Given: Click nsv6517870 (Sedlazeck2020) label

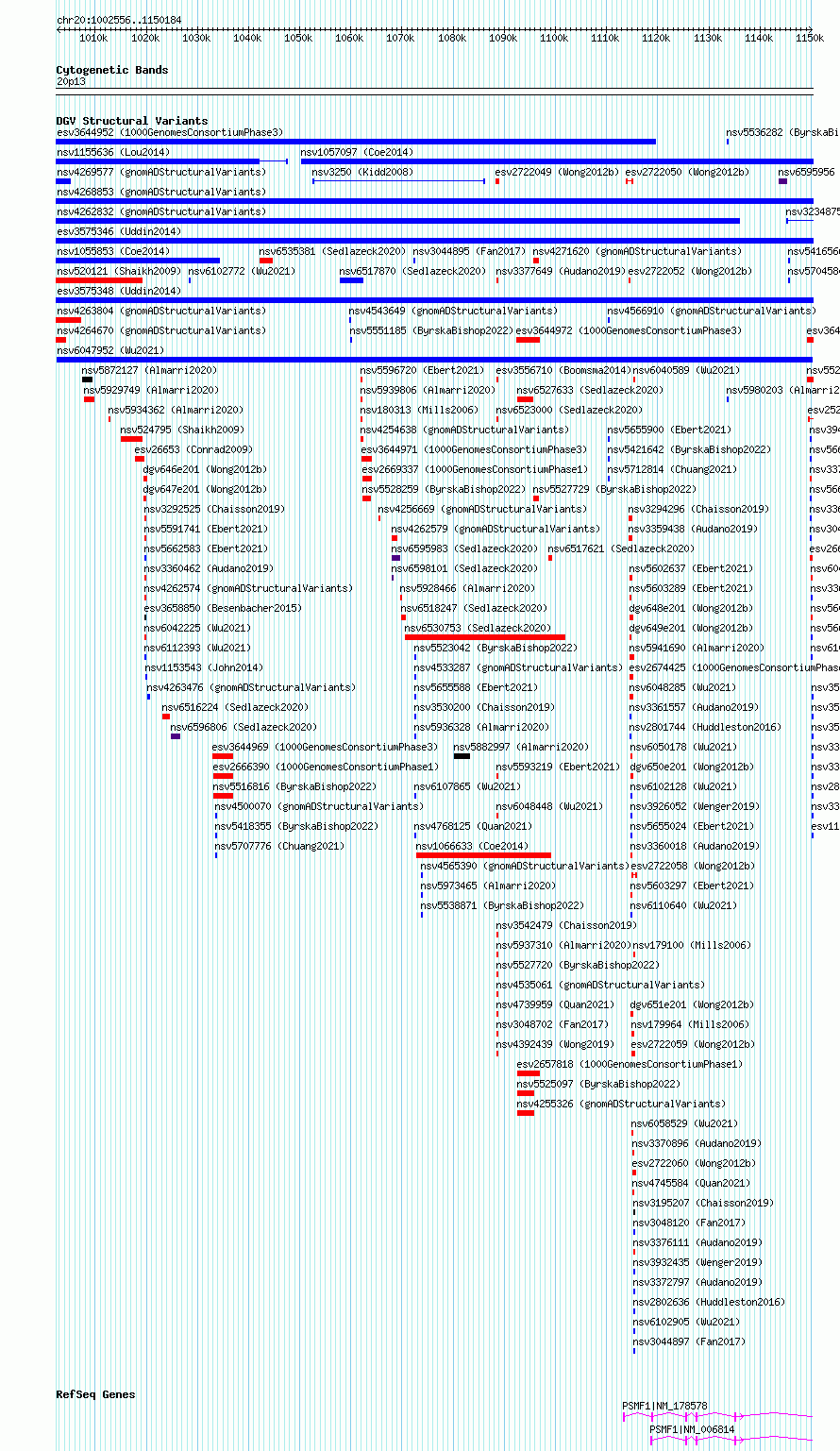Looking at the screenshot, I should [413, 271].
